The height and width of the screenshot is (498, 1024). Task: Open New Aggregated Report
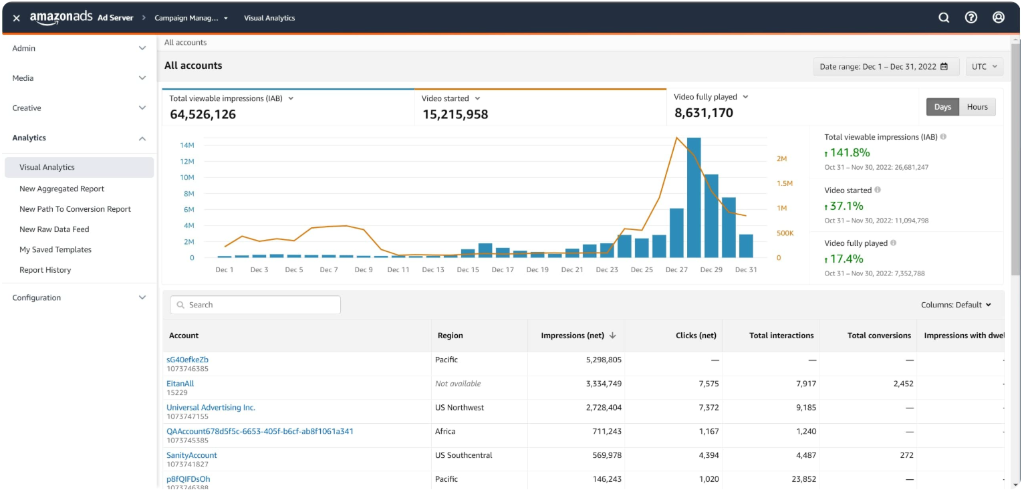(x=61, y=189)
